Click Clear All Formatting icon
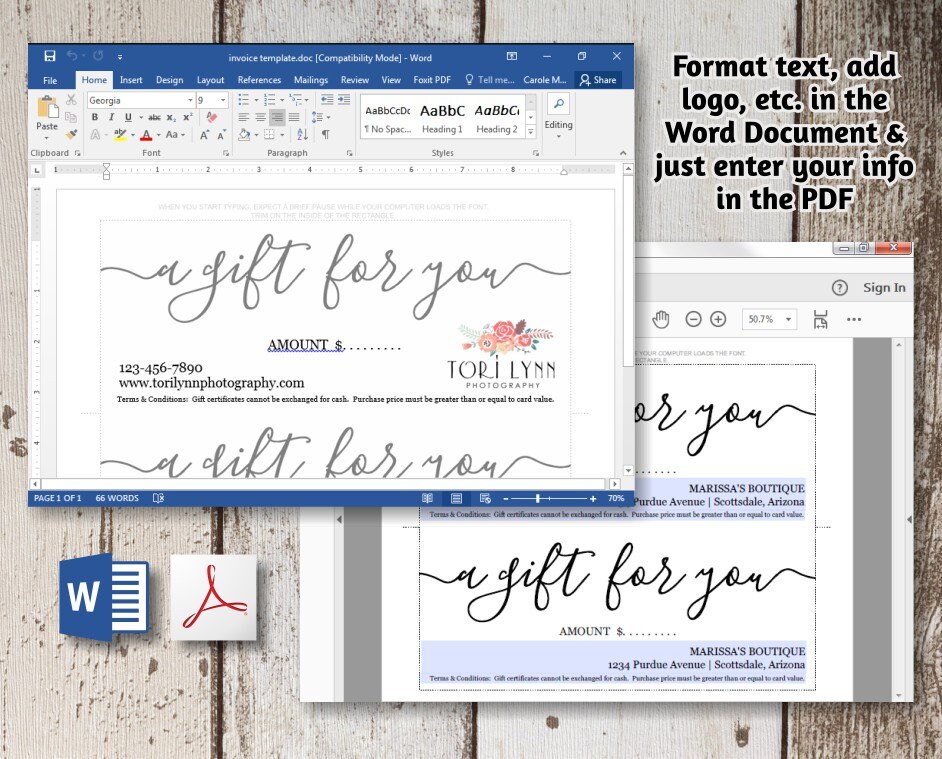The height and width of the screenshot is (759, 942). click(211, 118)
